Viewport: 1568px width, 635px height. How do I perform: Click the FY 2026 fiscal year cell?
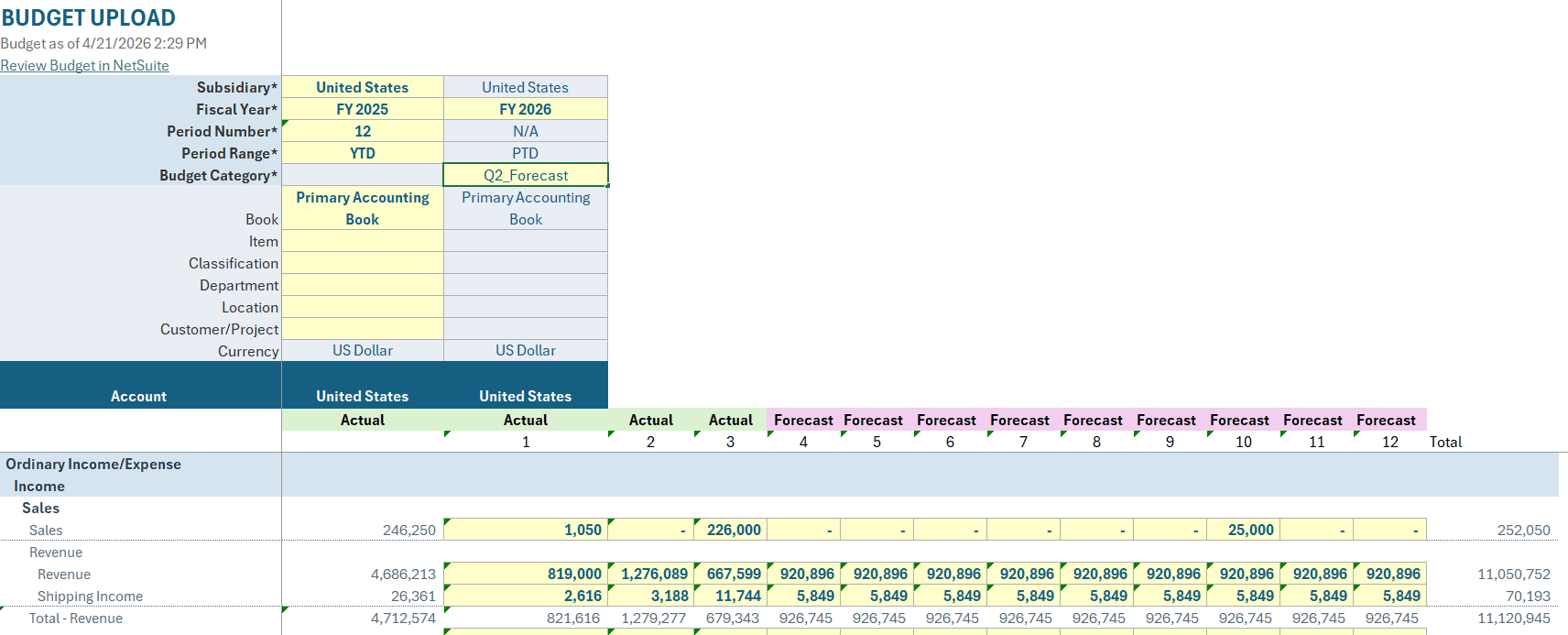click(x=526, y=109)
